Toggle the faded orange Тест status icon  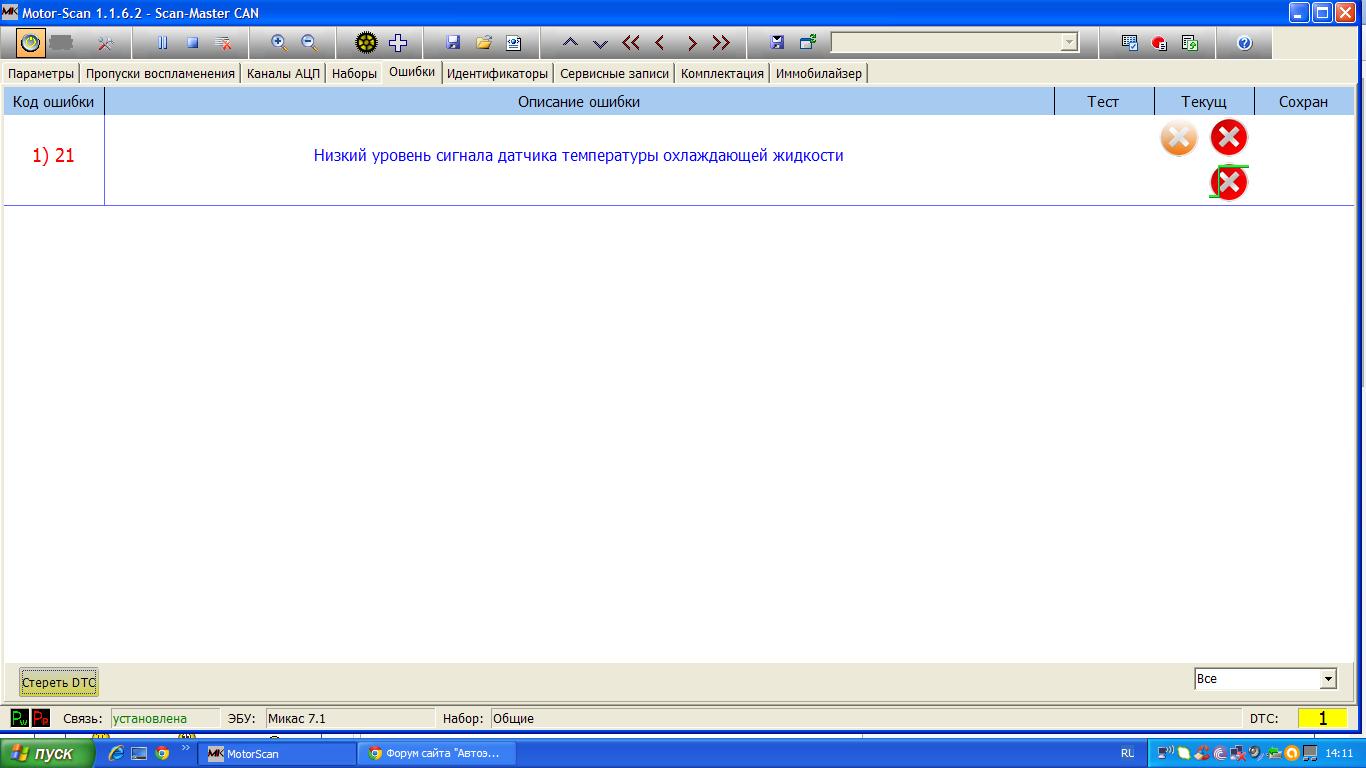click(x=1179, y=138)
